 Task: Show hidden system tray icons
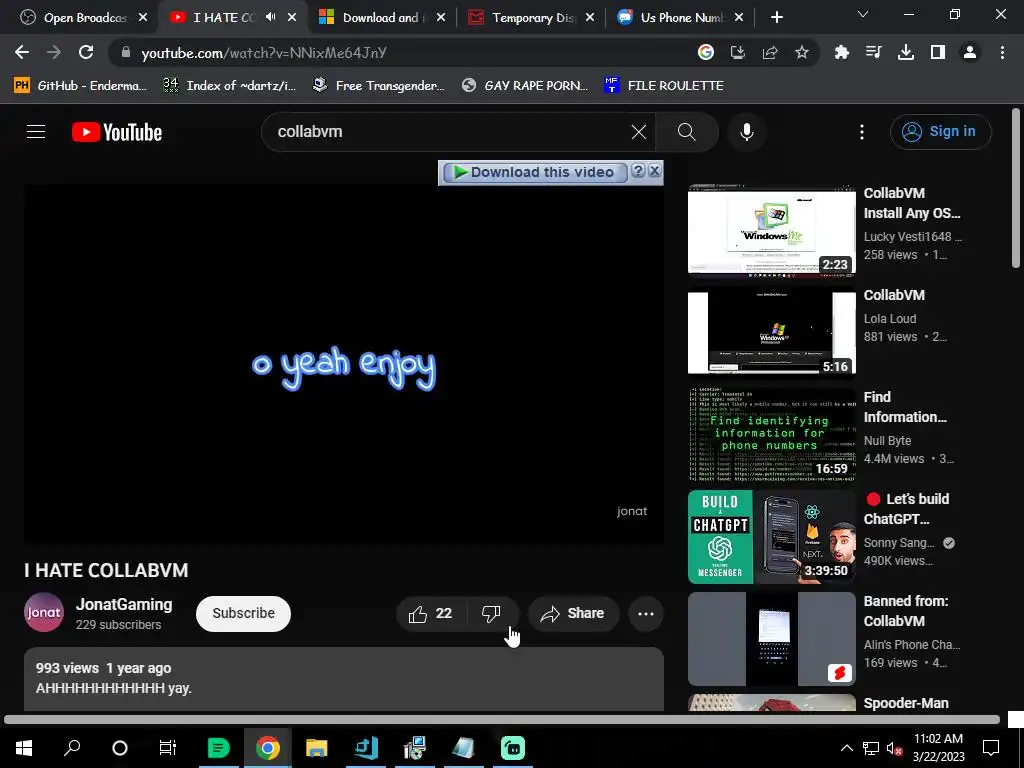pos(846,748)
